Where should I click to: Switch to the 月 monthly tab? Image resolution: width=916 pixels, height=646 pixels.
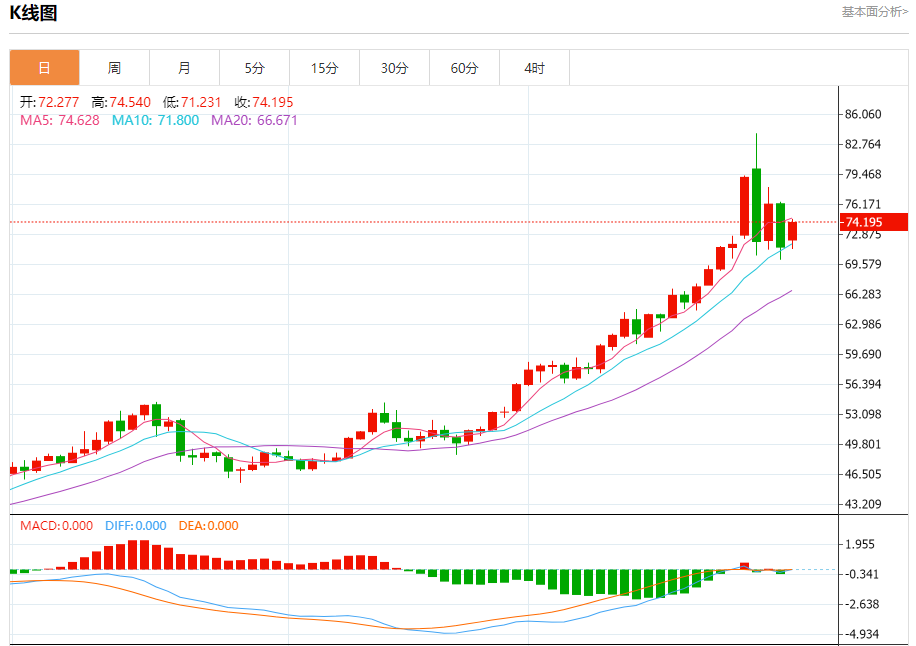pyautogui.click(x=185, y=68)
